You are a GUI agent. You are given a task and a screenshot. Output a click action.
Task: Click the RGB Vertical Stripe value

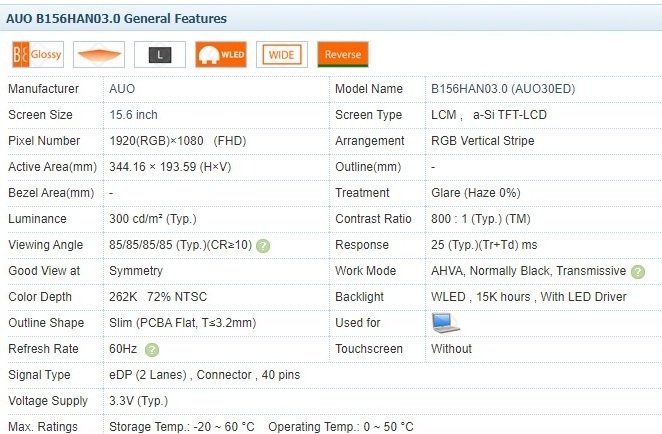pyautogui.click(x=483, y=141)
